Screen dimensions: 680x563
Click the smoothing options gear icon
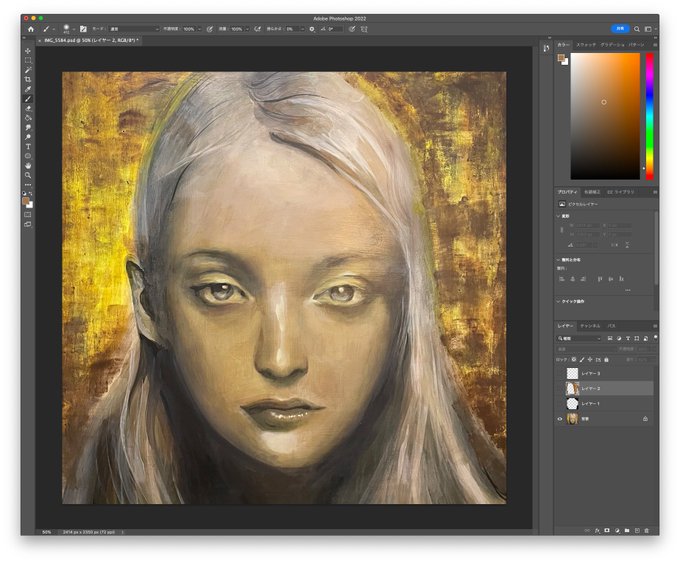(312, 29)
